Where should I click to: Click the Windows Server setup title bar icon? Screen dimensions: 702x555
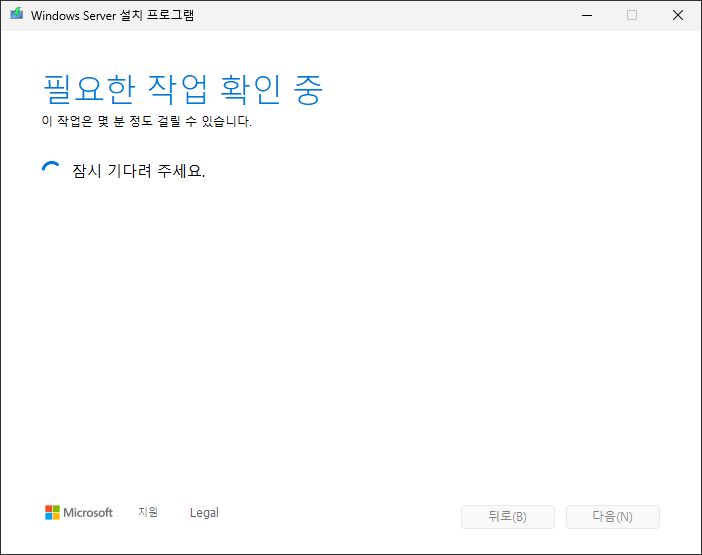17,14
